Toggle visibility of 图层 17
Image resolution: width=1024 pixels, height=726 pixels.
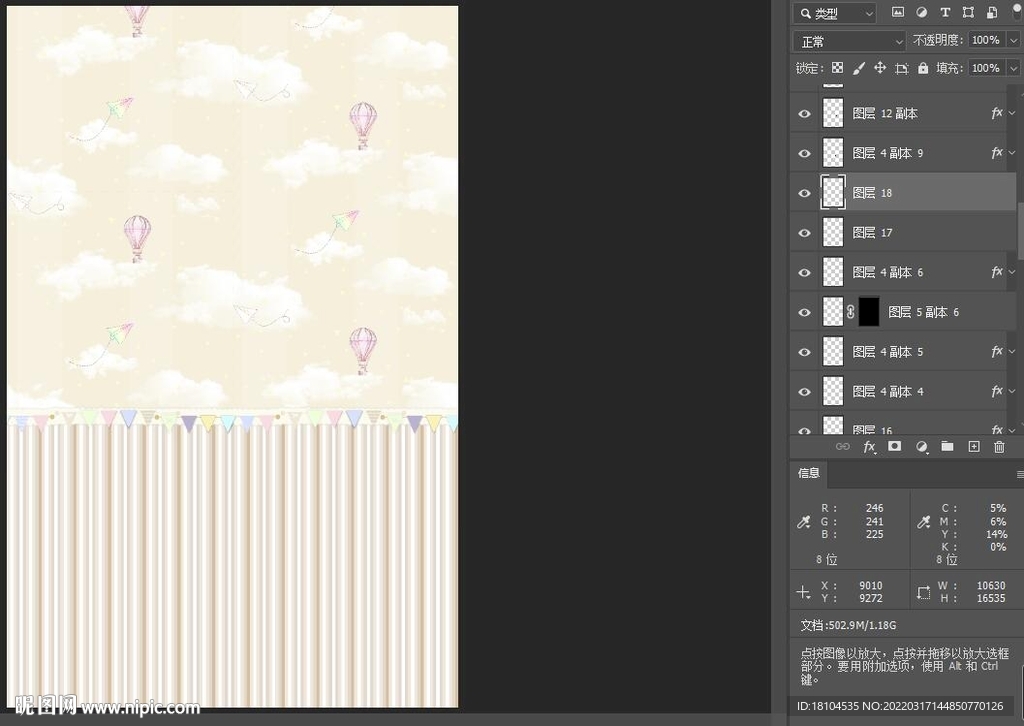pyautogui.click(x=804, y=233)
